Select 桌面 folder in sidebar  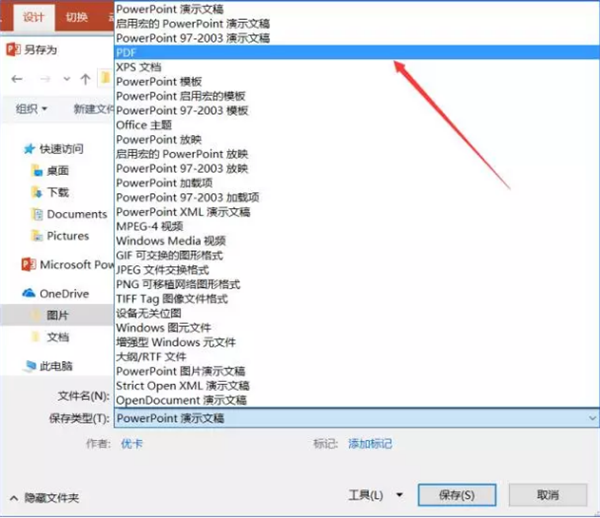pos(58,171)
